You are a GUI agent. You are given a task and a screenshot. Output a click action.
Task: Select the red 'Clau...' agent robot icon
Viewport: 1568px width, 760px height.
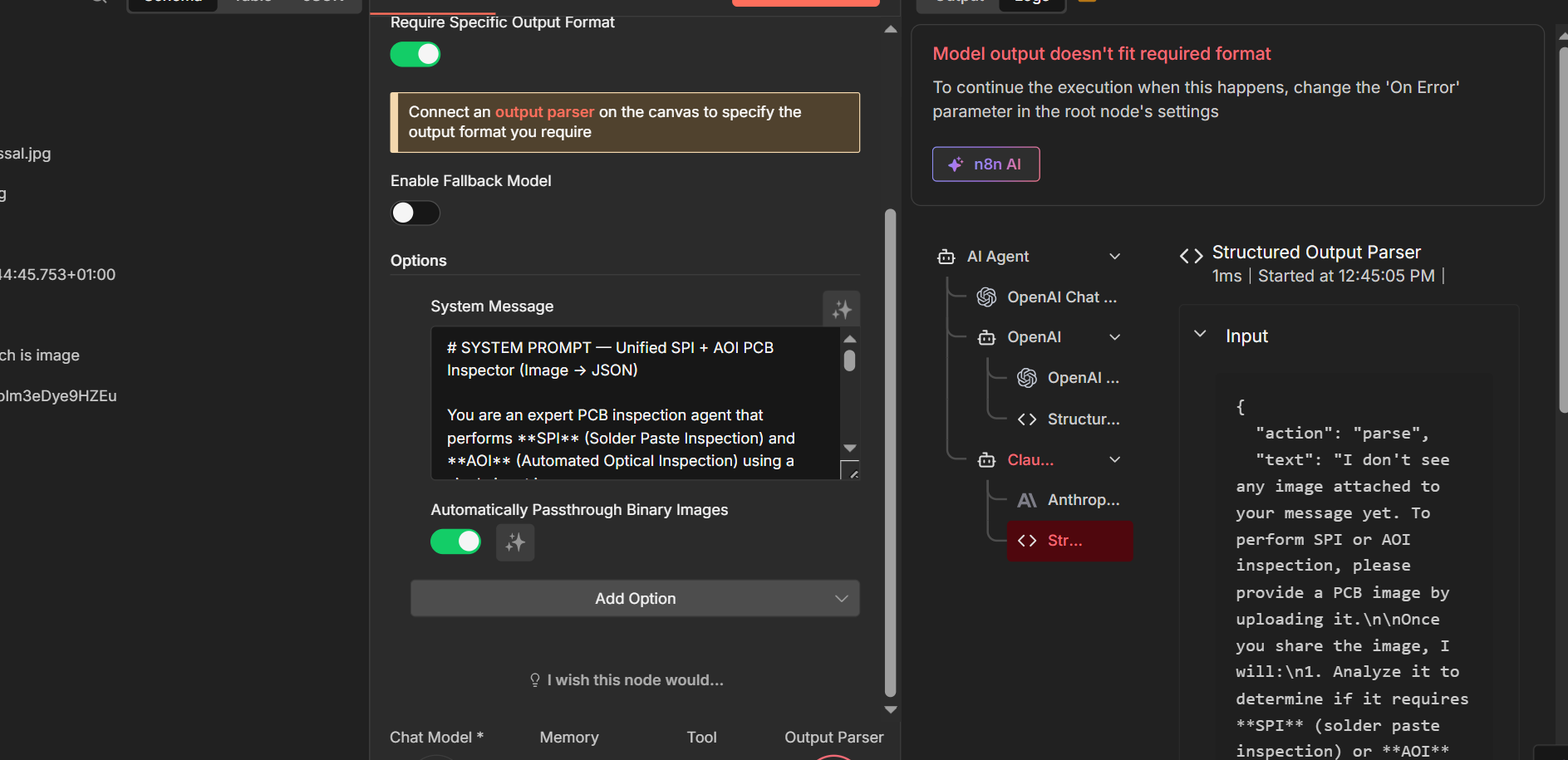[x=986, y=460]
